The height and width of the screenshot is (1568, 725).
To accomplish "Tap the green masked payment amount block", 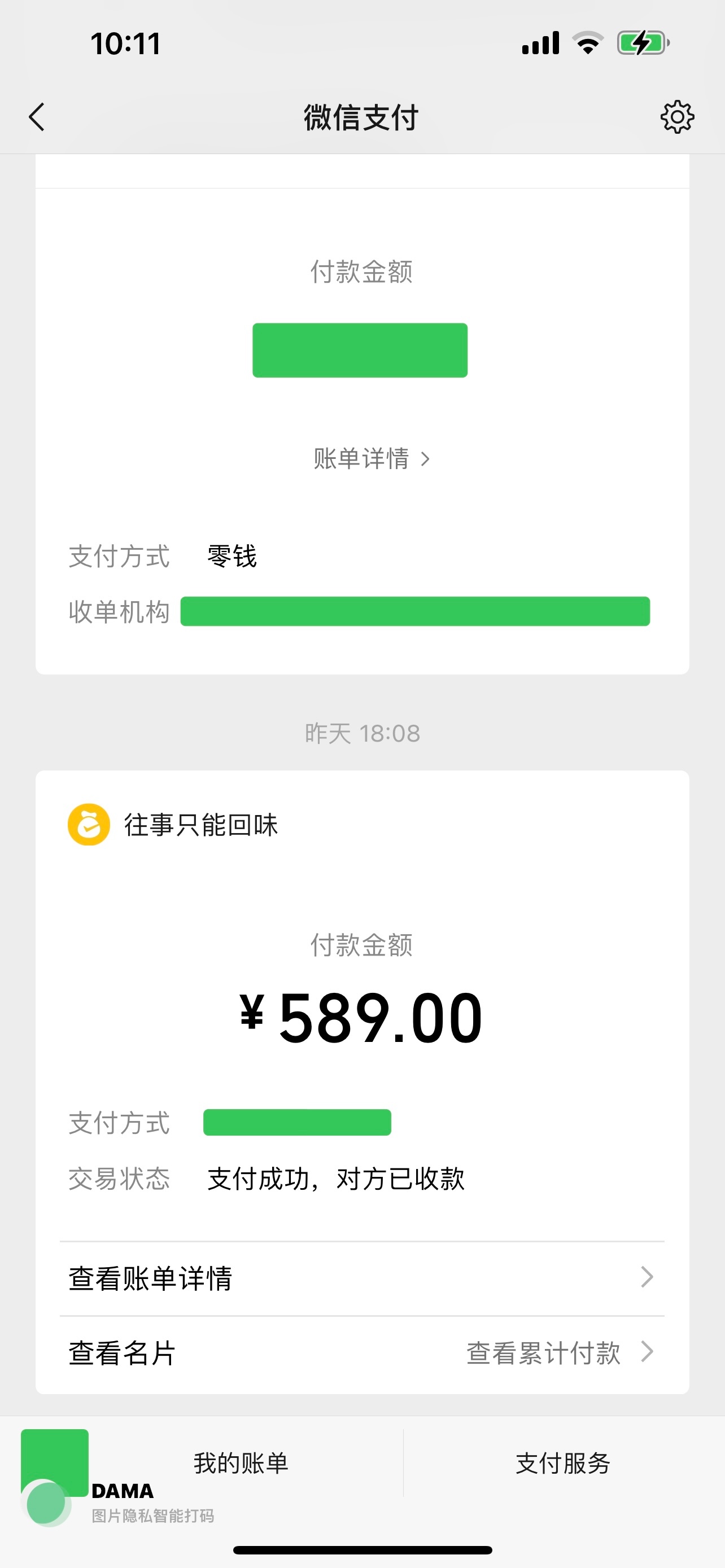I will click(360, 350).
